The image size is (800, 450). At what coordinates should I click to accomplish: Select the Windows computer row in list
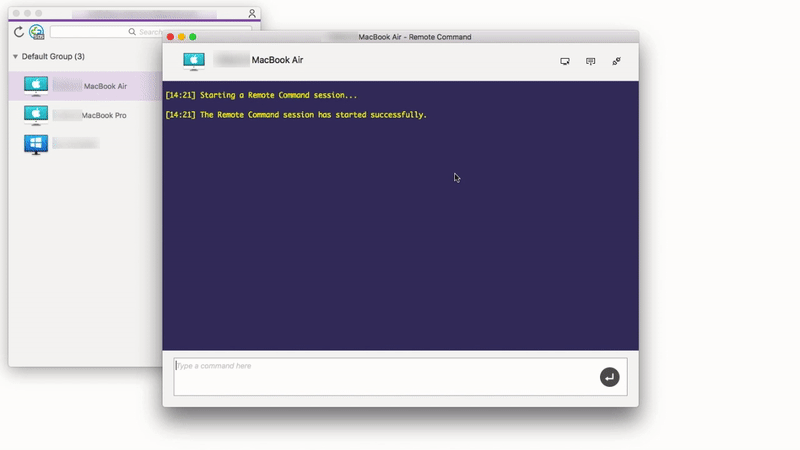(x=85, y=144)
